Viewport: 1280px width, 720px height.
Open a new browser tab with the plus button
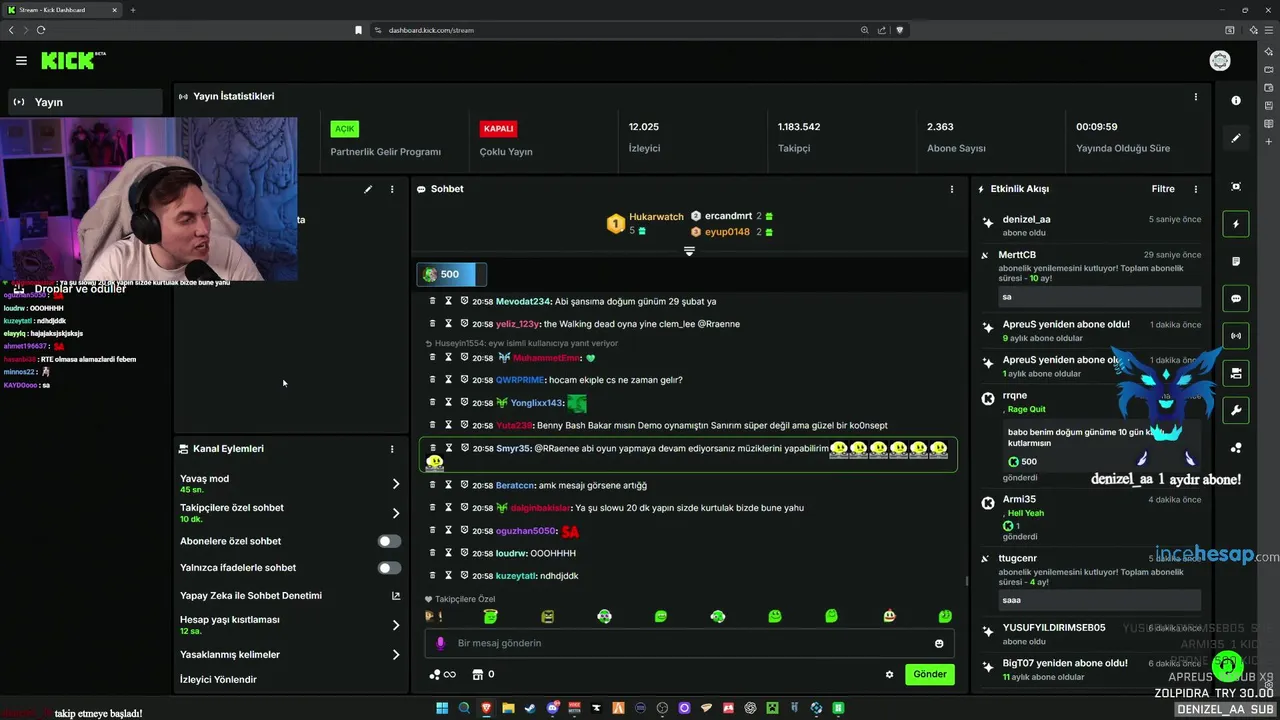point(132,10)
